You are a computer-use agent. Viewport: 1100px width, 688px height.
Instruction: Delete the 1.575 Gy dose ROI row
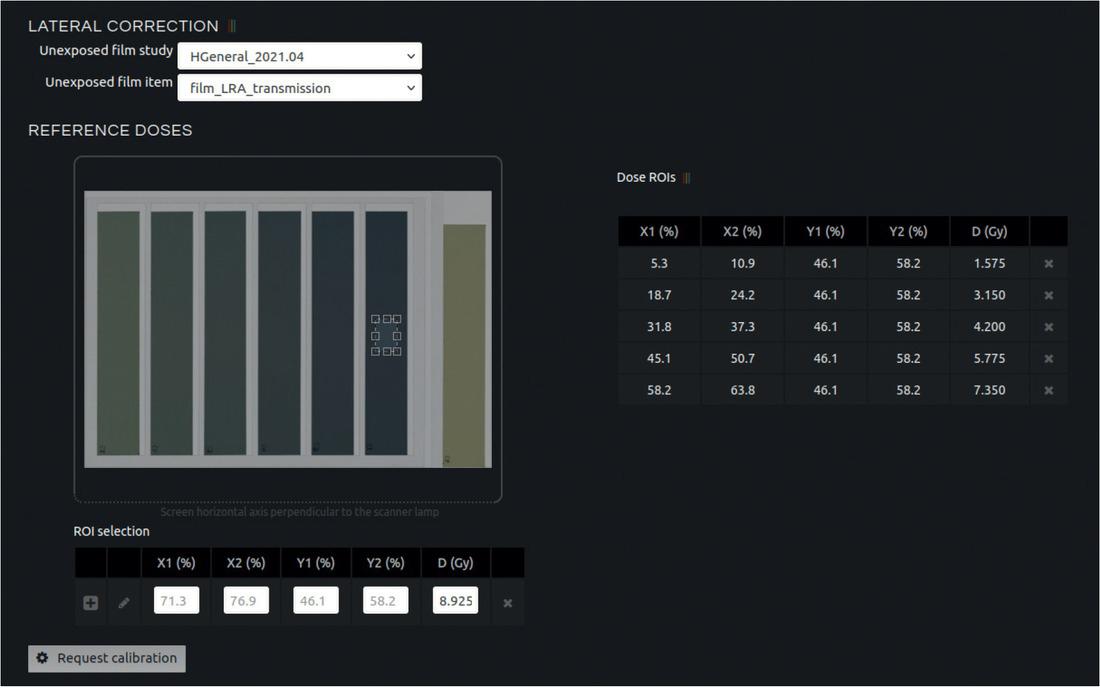pos(1048,264)
